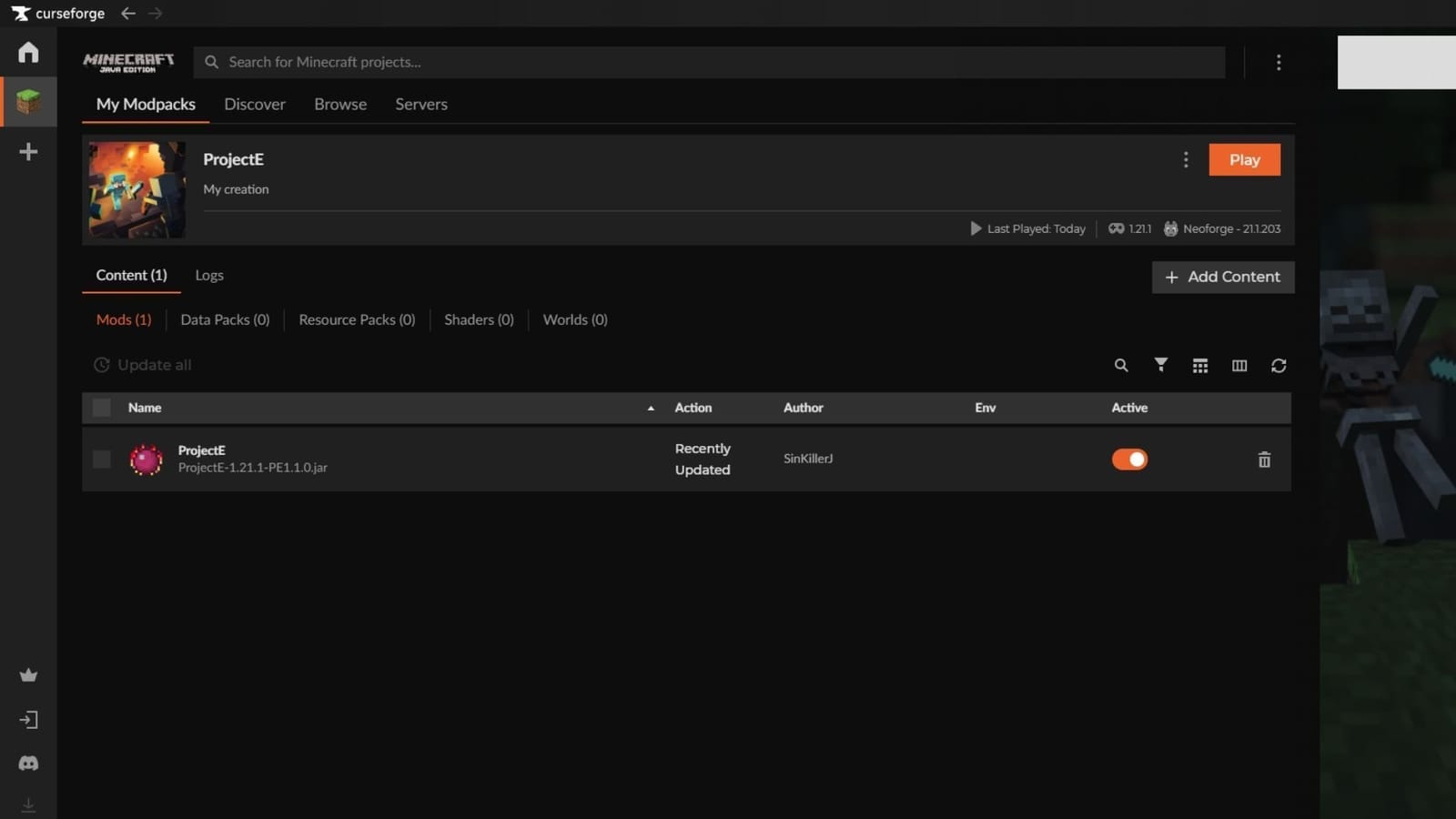Open the Home page in the sidebar
1456x819 pixels.
click(28, 52)
